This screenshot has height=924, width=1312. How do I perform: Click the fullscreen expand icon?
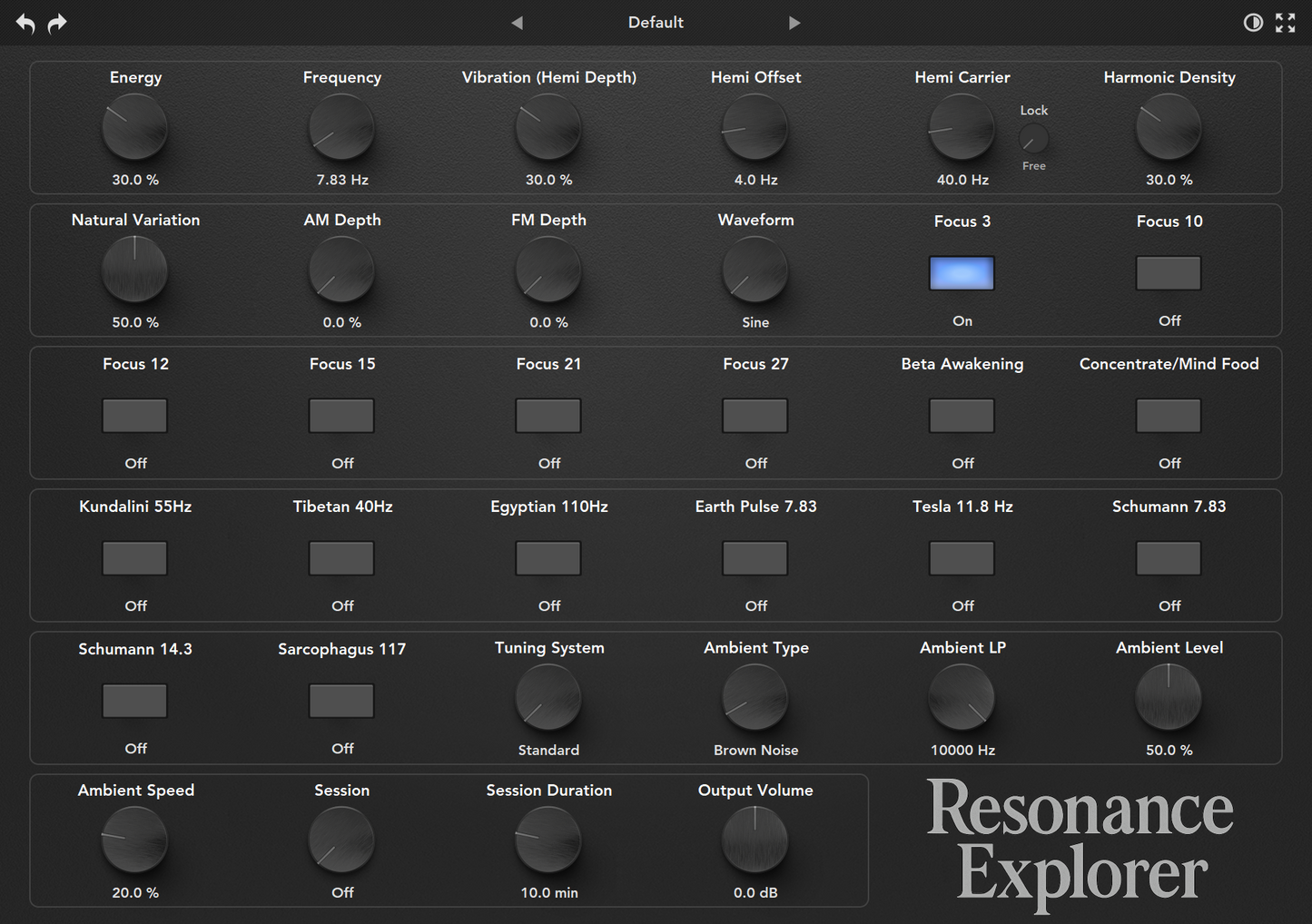pos(1285,23)
